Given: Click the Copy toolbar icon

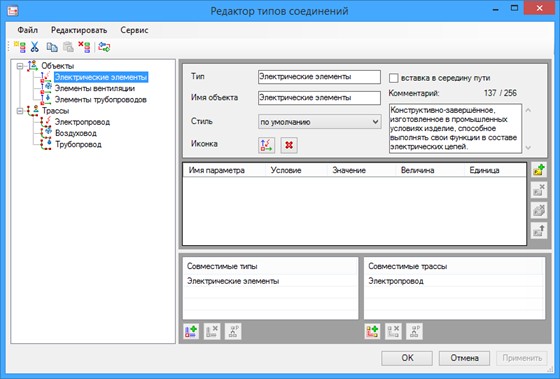Looking at the screenshot, I should tap(52, 47).
